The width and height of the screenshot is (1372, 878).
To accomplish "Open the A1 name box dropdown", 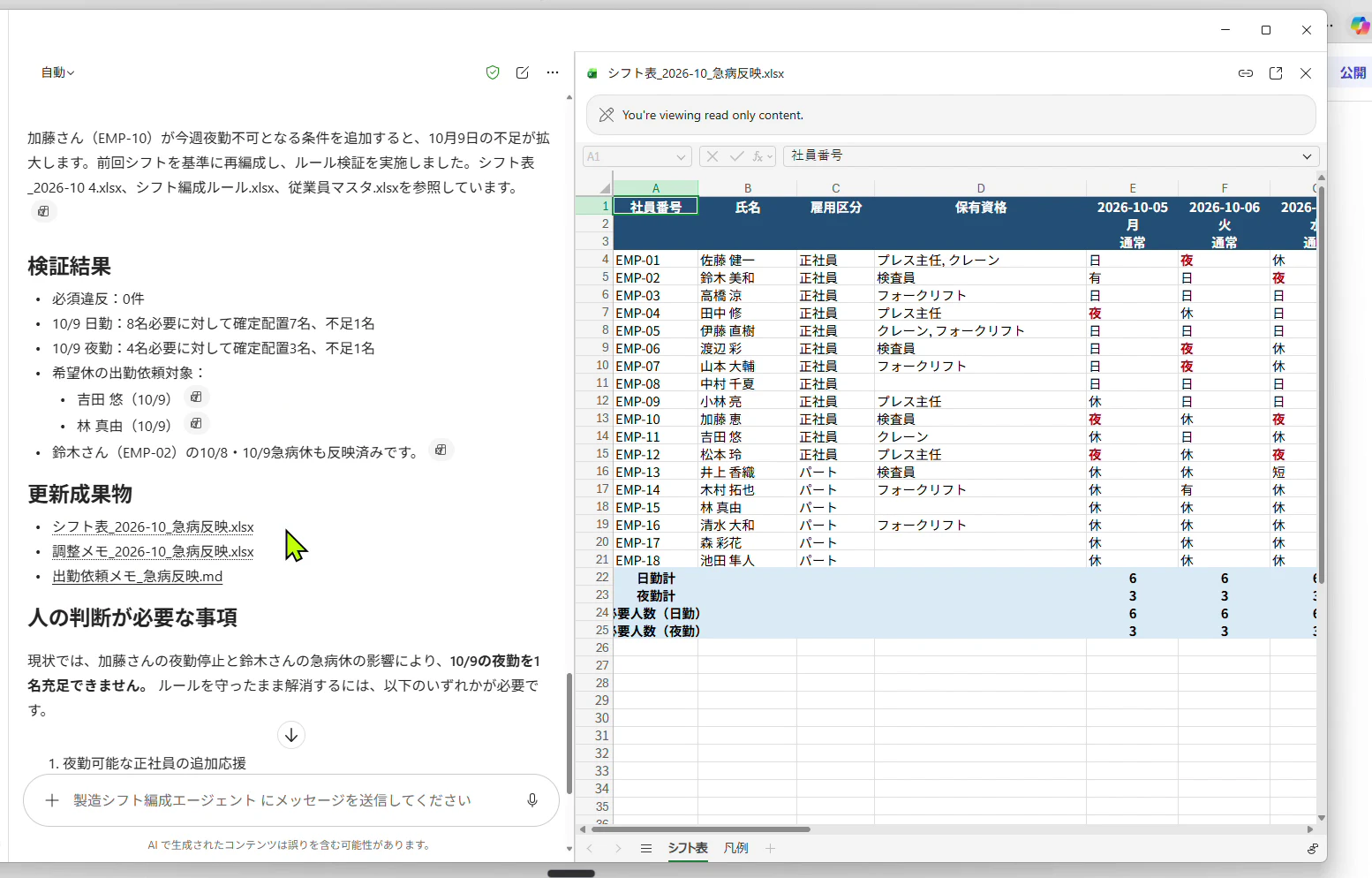I will coord(681,156).
